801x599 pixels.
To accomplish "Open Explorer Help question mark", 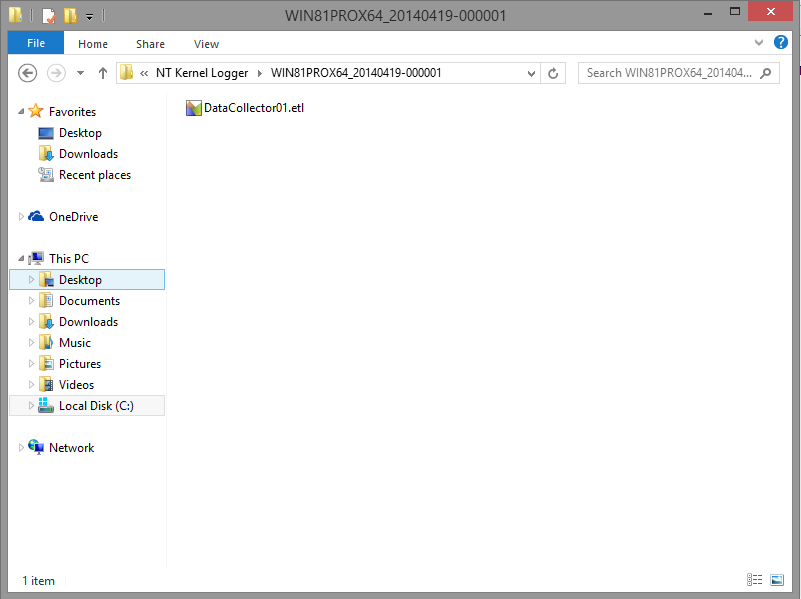I will click(781, 42).
